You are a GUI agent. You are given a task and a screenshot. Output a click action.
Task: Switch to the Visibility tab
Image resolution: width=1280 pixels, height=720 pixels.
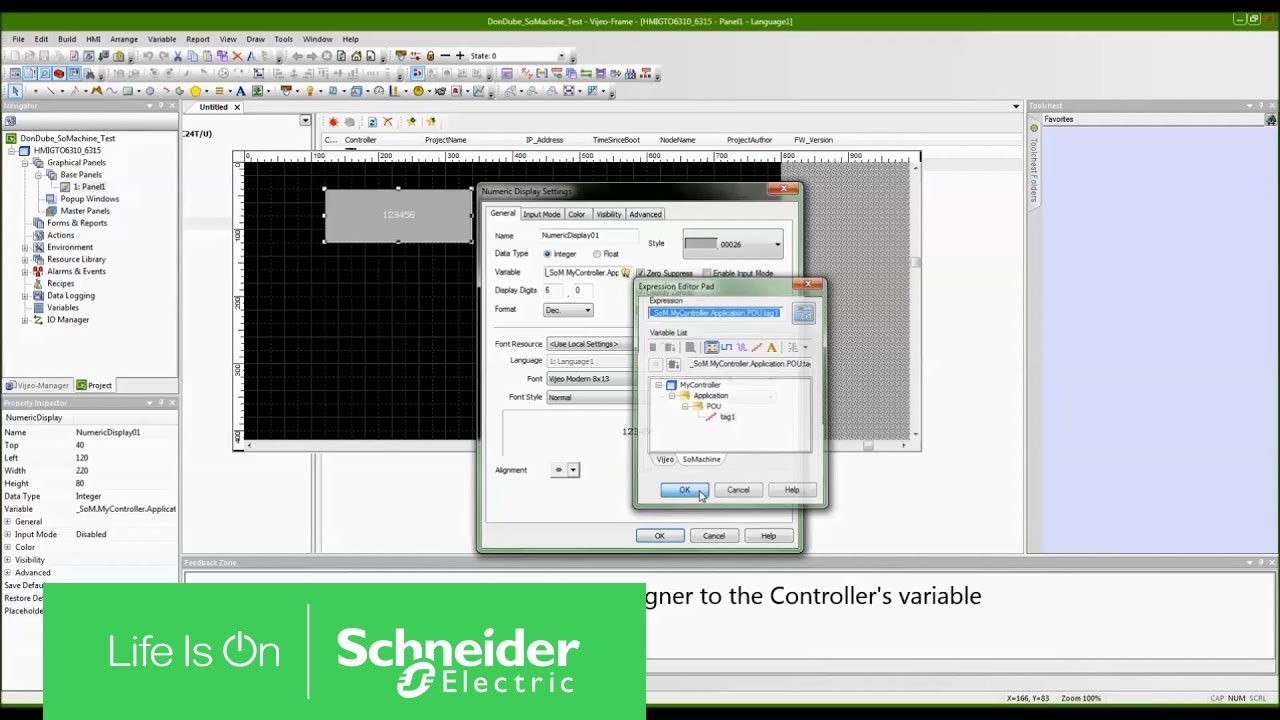[609, 214]
